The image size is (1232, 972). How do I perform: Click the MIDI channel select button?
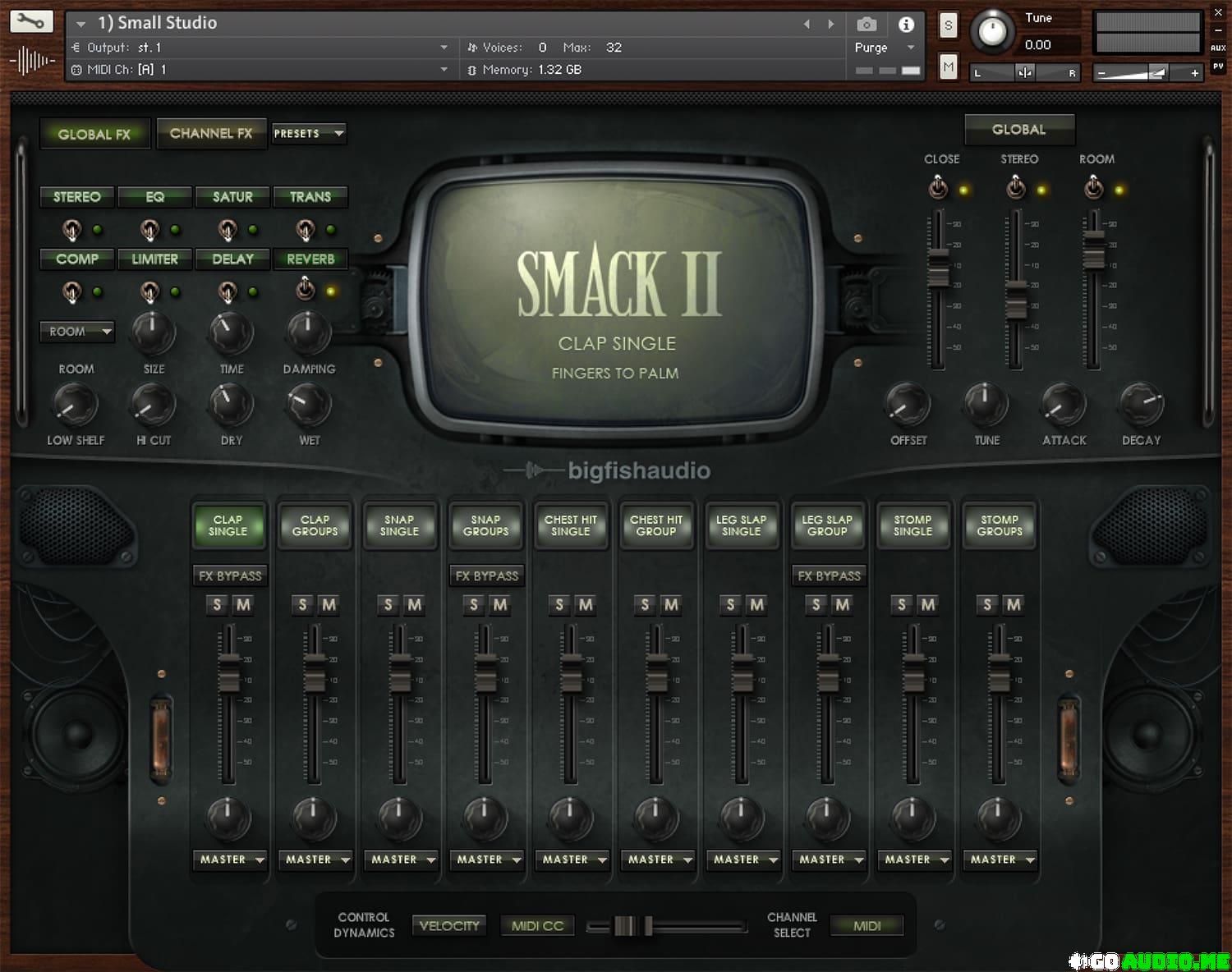point(867,926)
